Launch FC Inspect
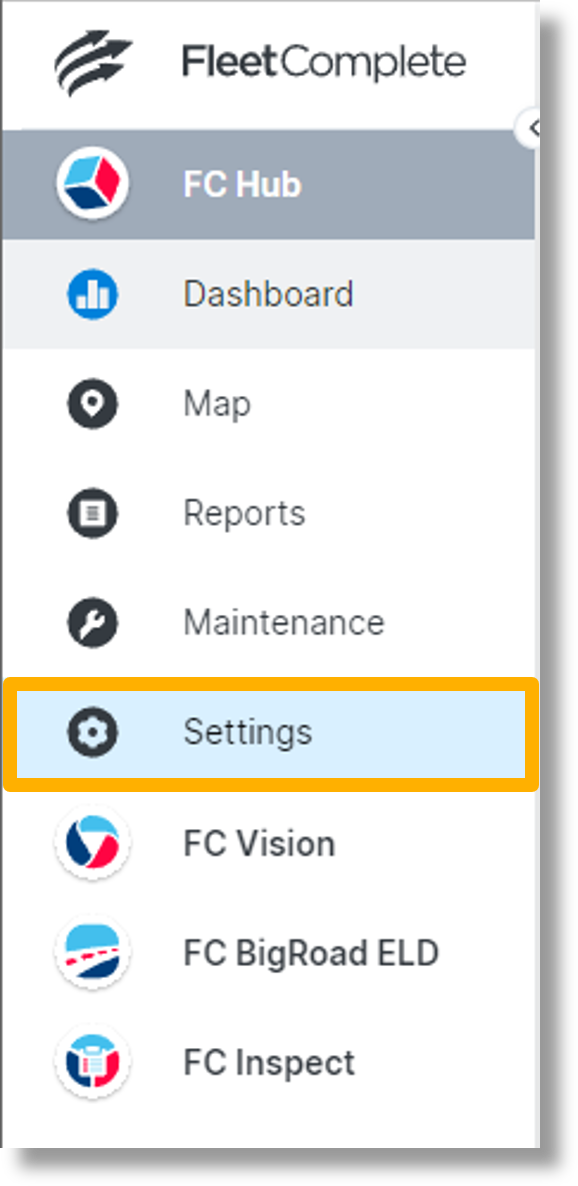Image resolution: width=578 pixels, height=1186 pixels. 268,1063
